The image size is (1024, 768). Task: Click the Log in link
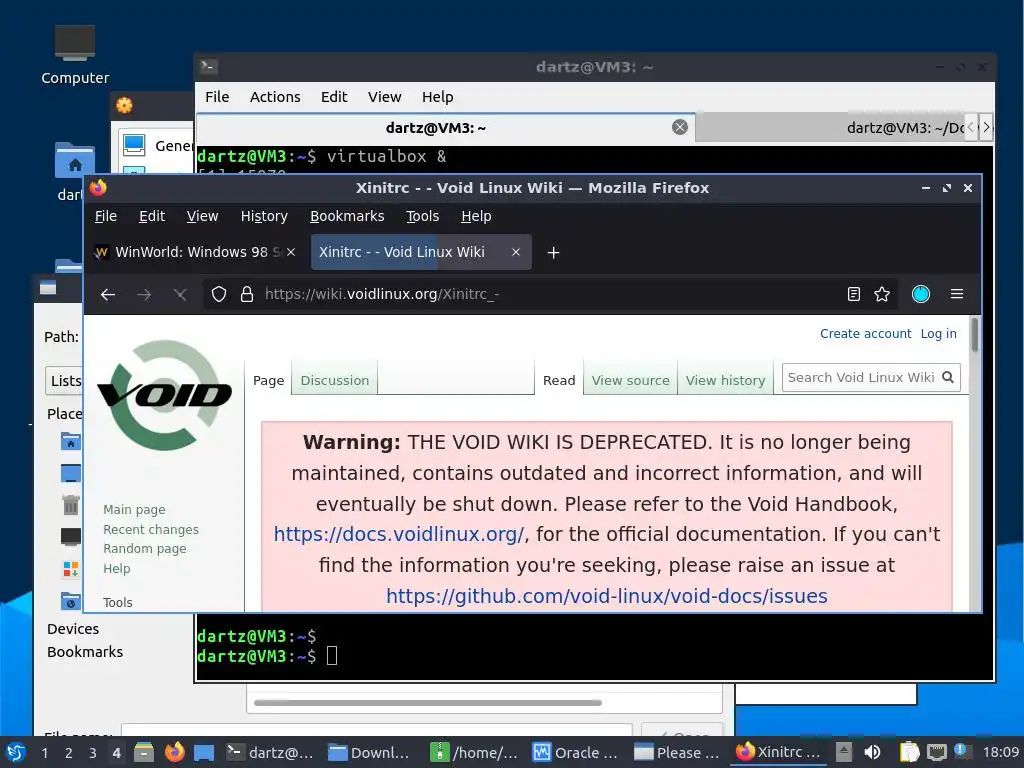[938, 334]
